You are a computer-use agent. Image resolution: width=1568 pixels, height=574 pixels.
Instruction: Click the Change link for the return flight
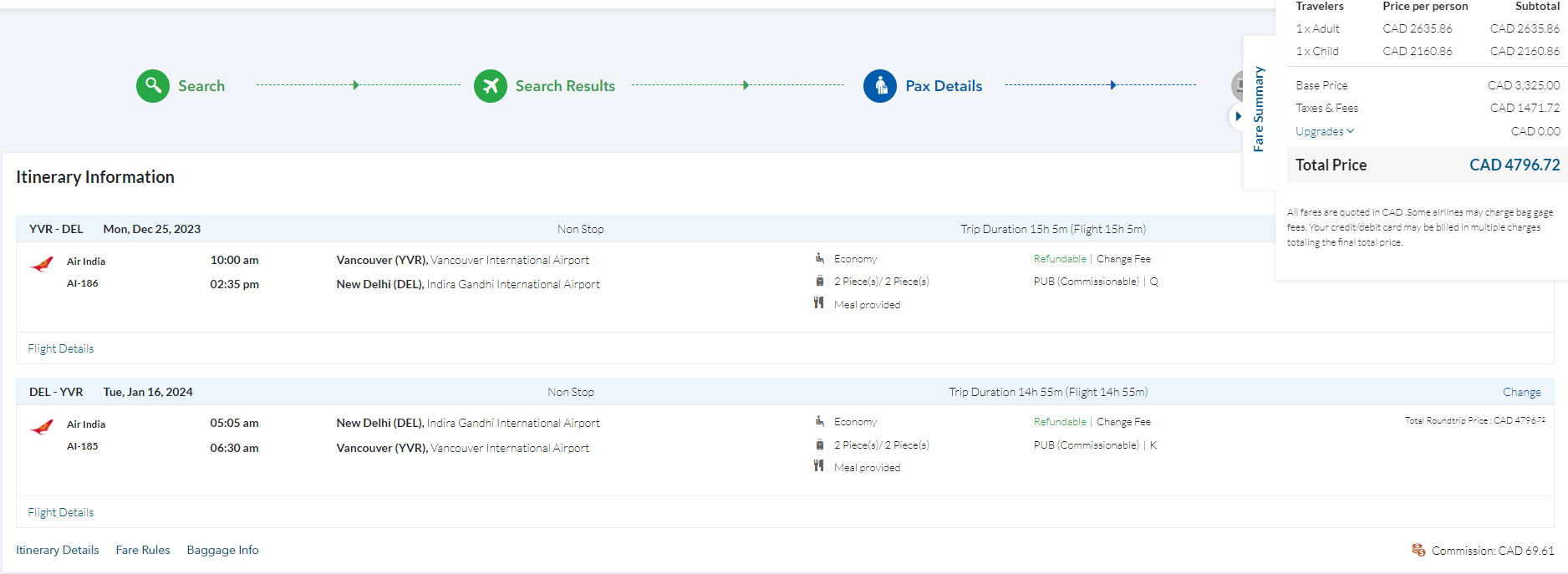(1521, 392)
